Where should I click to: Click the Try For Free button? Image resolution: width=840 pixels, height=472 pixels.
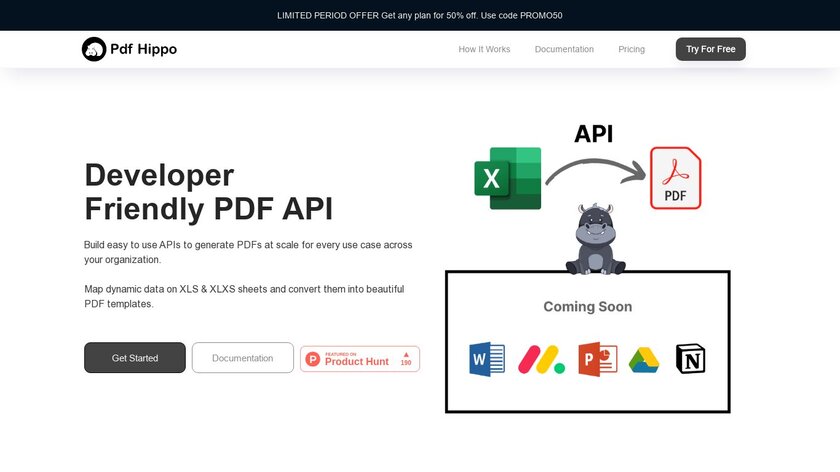click(711, 49)
